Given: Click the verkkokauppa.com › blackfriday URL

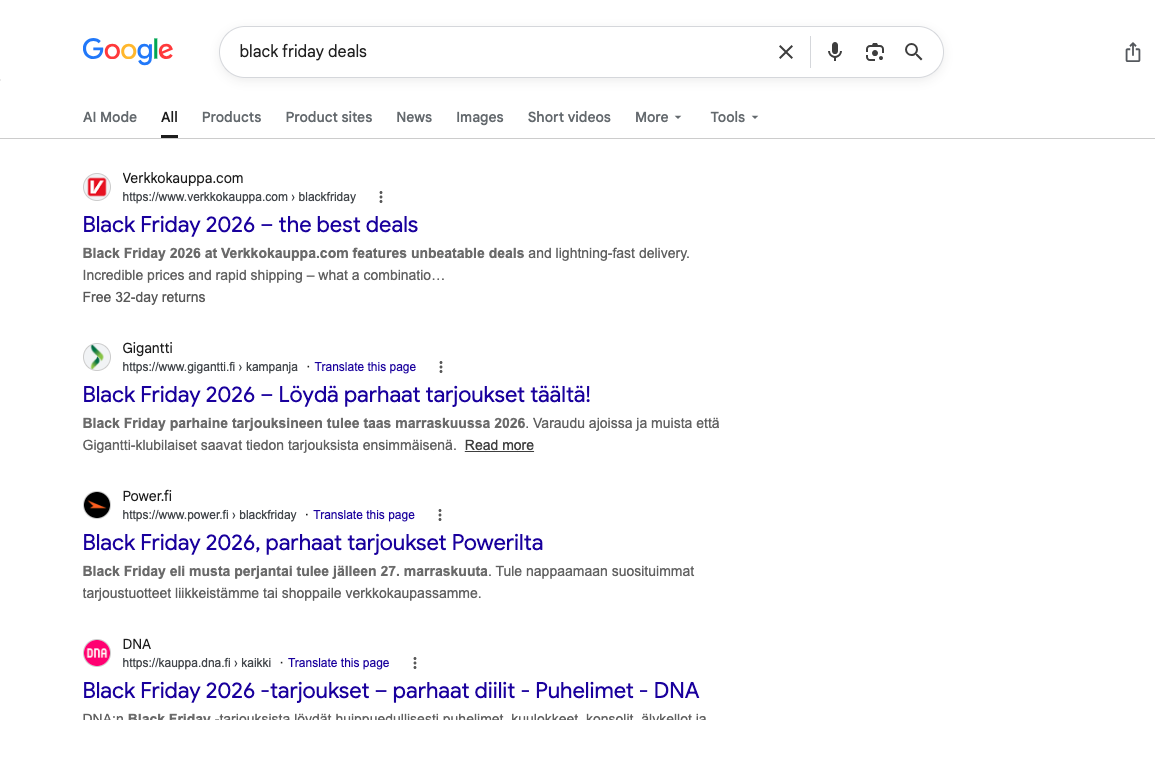Looking at the screenshot, I should (x=239, y=197).
